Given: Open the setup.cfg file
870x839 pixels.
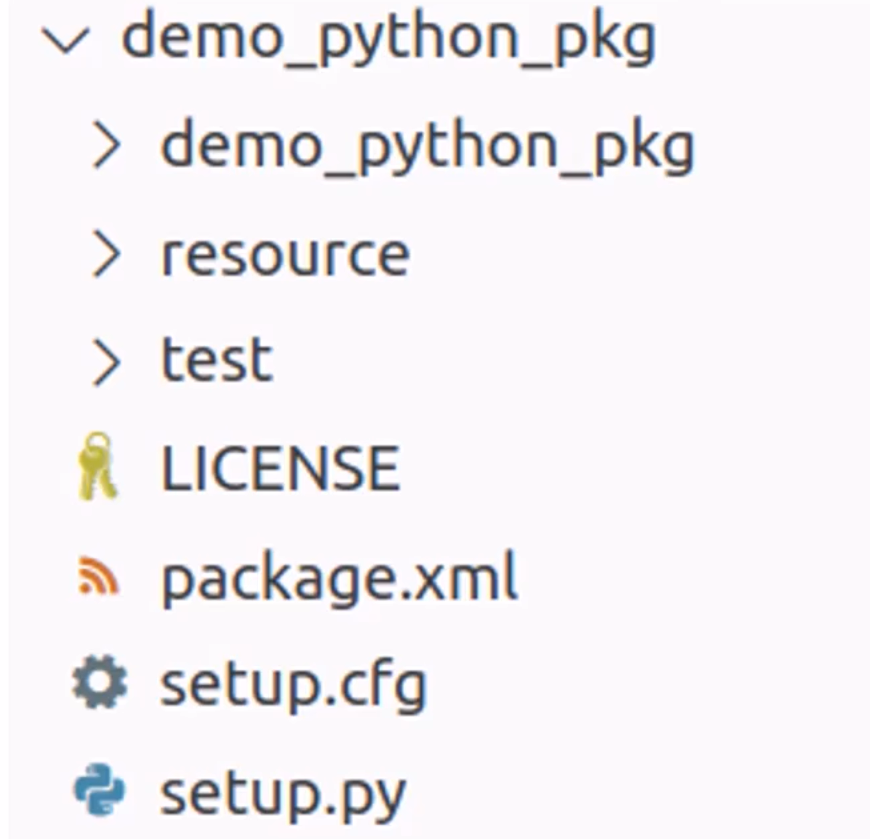Looking at the screenshot, I should pyautogui.click(x=293, y=686).
